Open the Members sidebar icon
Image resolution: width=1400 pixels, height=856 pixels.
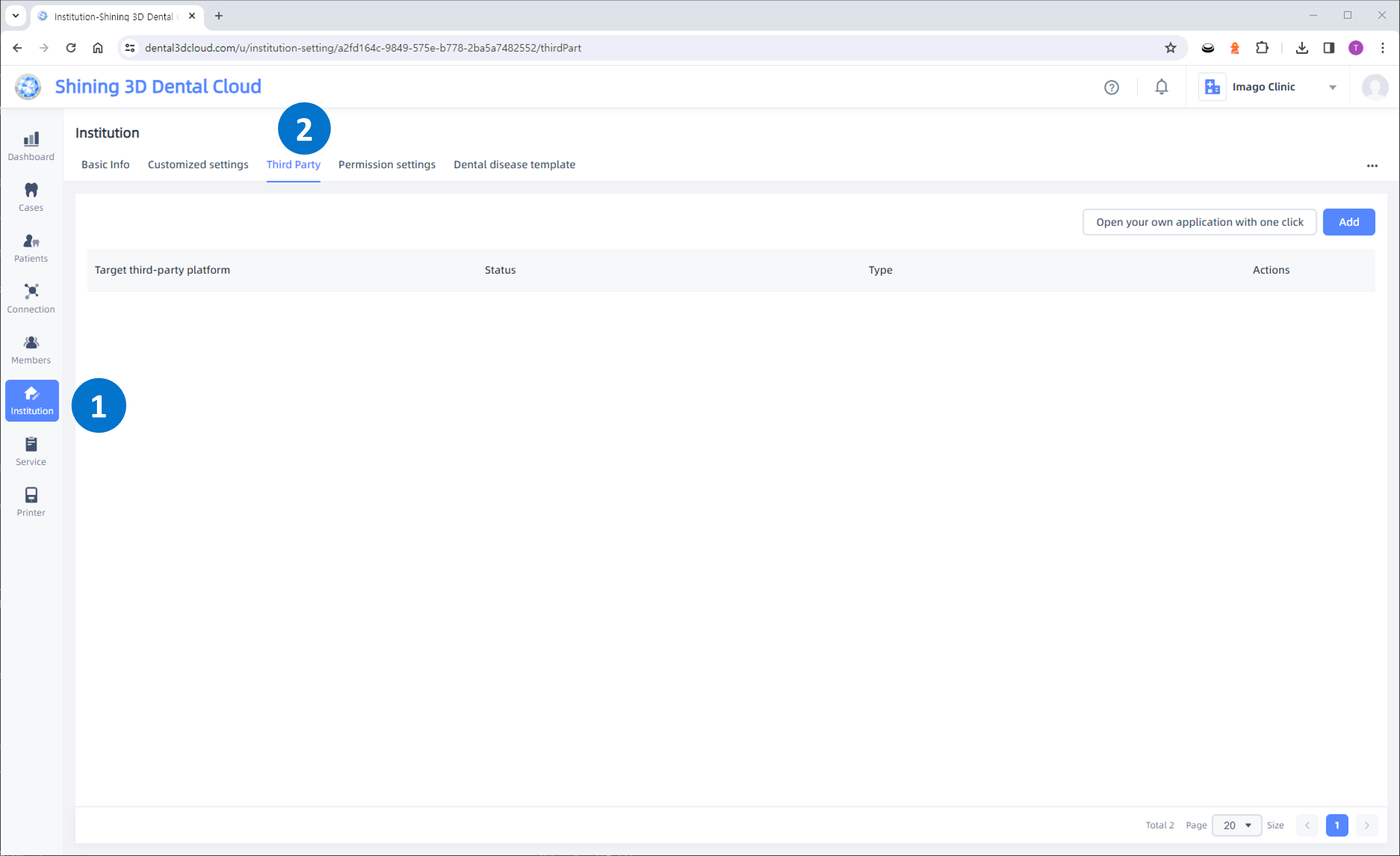(x=31, y=350)
